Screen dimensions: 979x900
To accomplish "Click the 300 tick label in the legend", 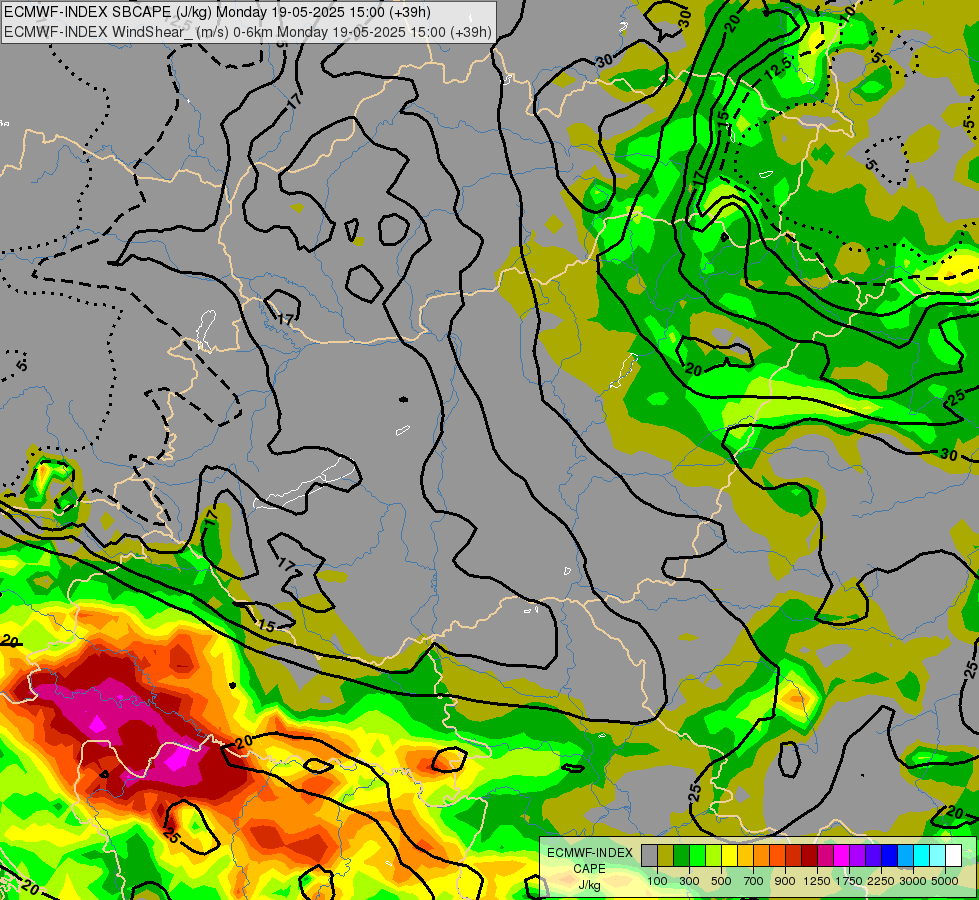I will pos(689,881).
